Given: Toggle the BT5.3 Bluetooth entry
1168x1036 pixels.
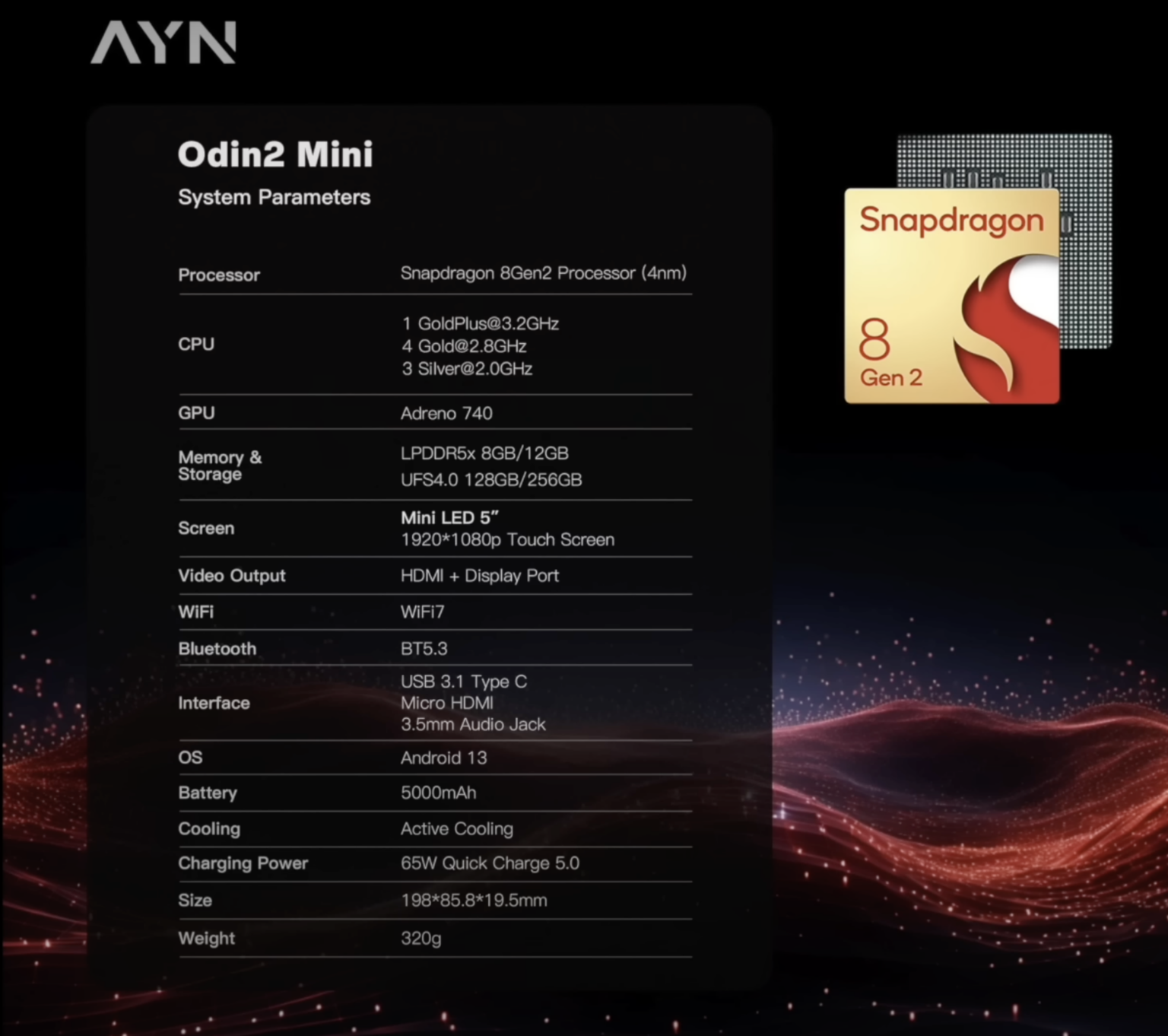Looking at the screenshot, I should tap(423, 648).
